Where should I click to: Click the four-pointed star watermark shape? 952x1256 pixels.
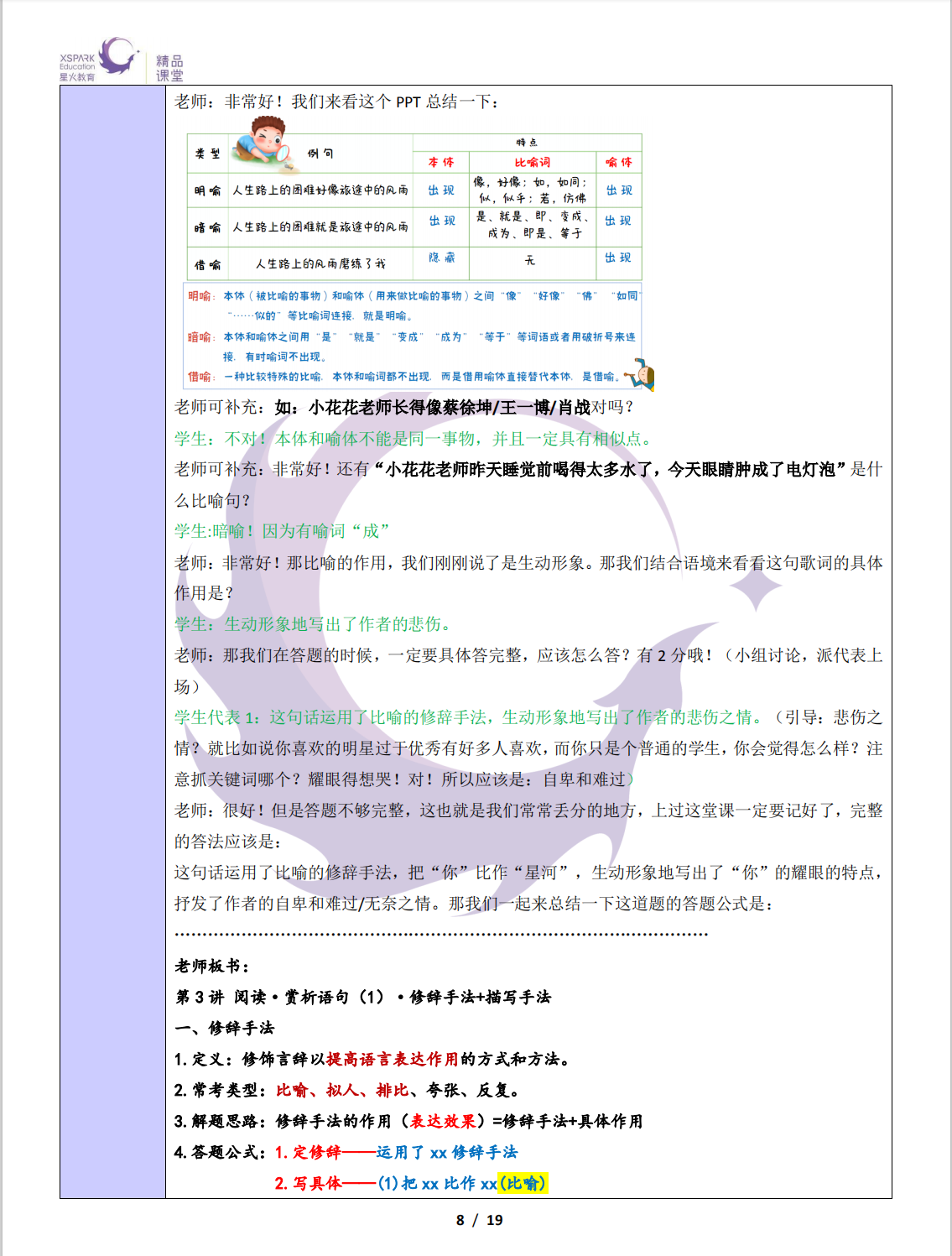(757, 588)
